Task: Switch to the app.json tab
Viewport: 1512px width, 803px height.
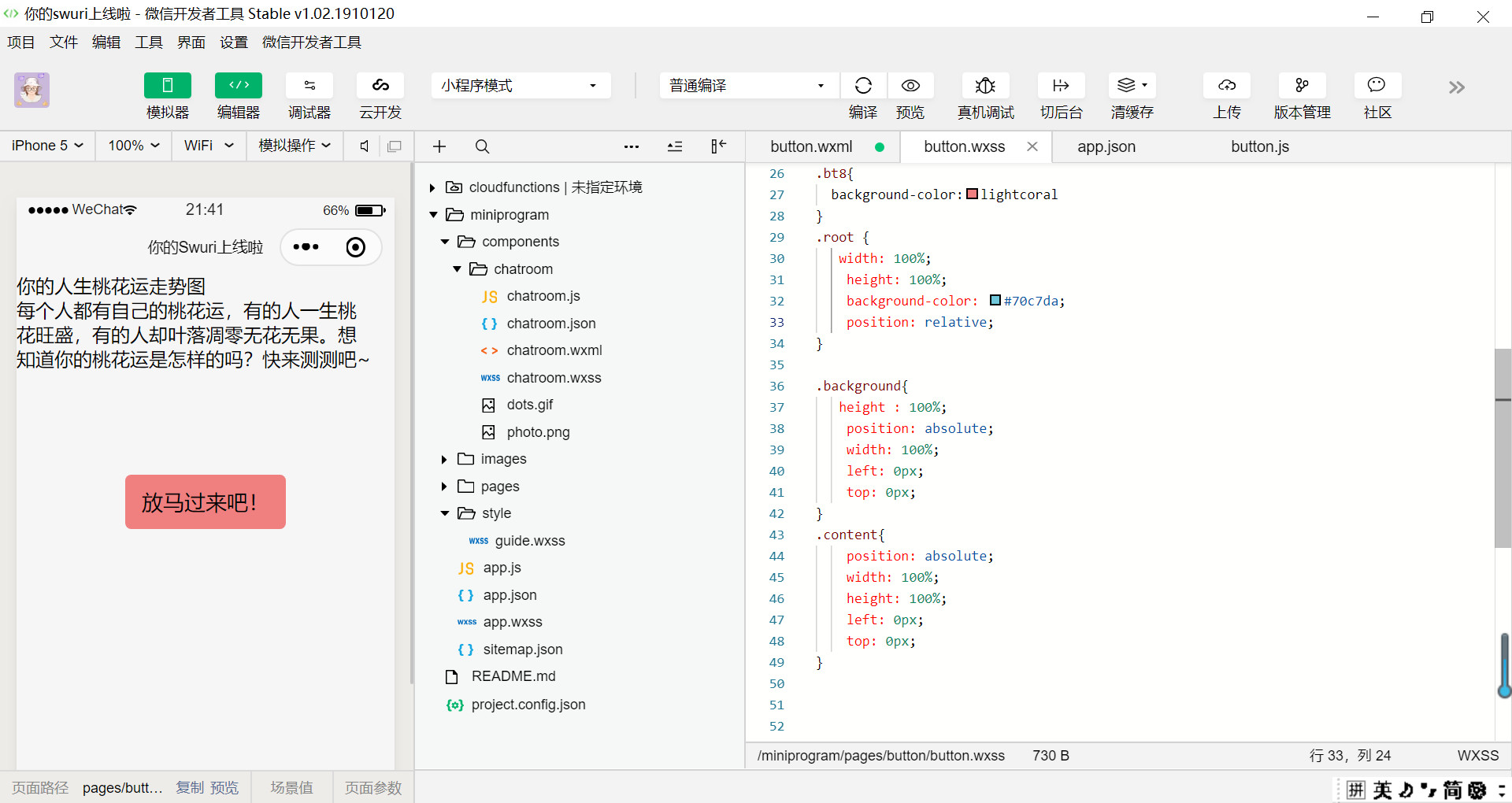Action: click(1106, 146)
